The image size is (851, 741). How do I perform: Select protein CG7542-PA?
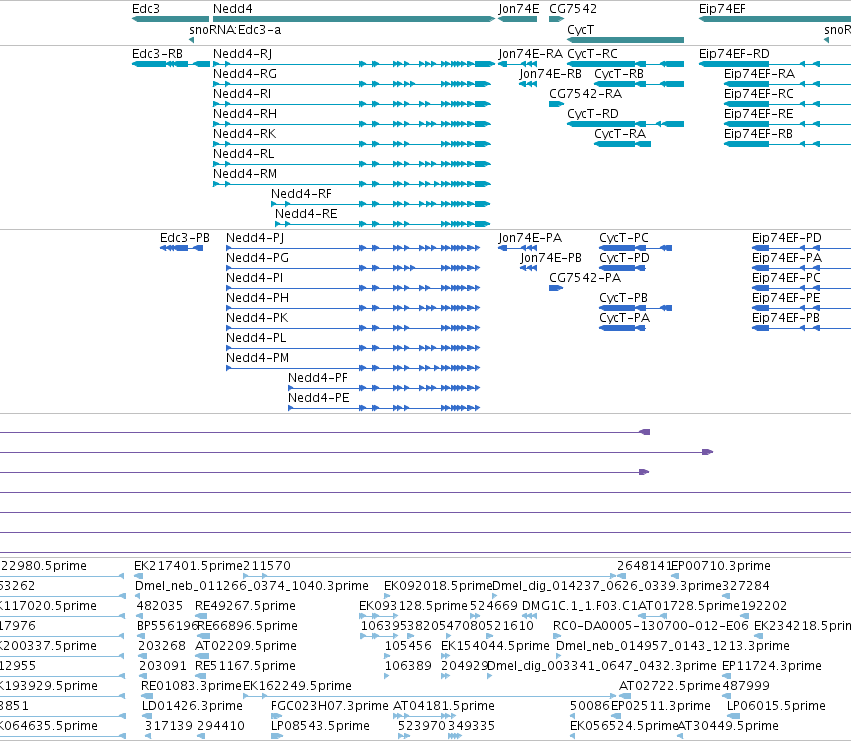(x=585, y=278)
